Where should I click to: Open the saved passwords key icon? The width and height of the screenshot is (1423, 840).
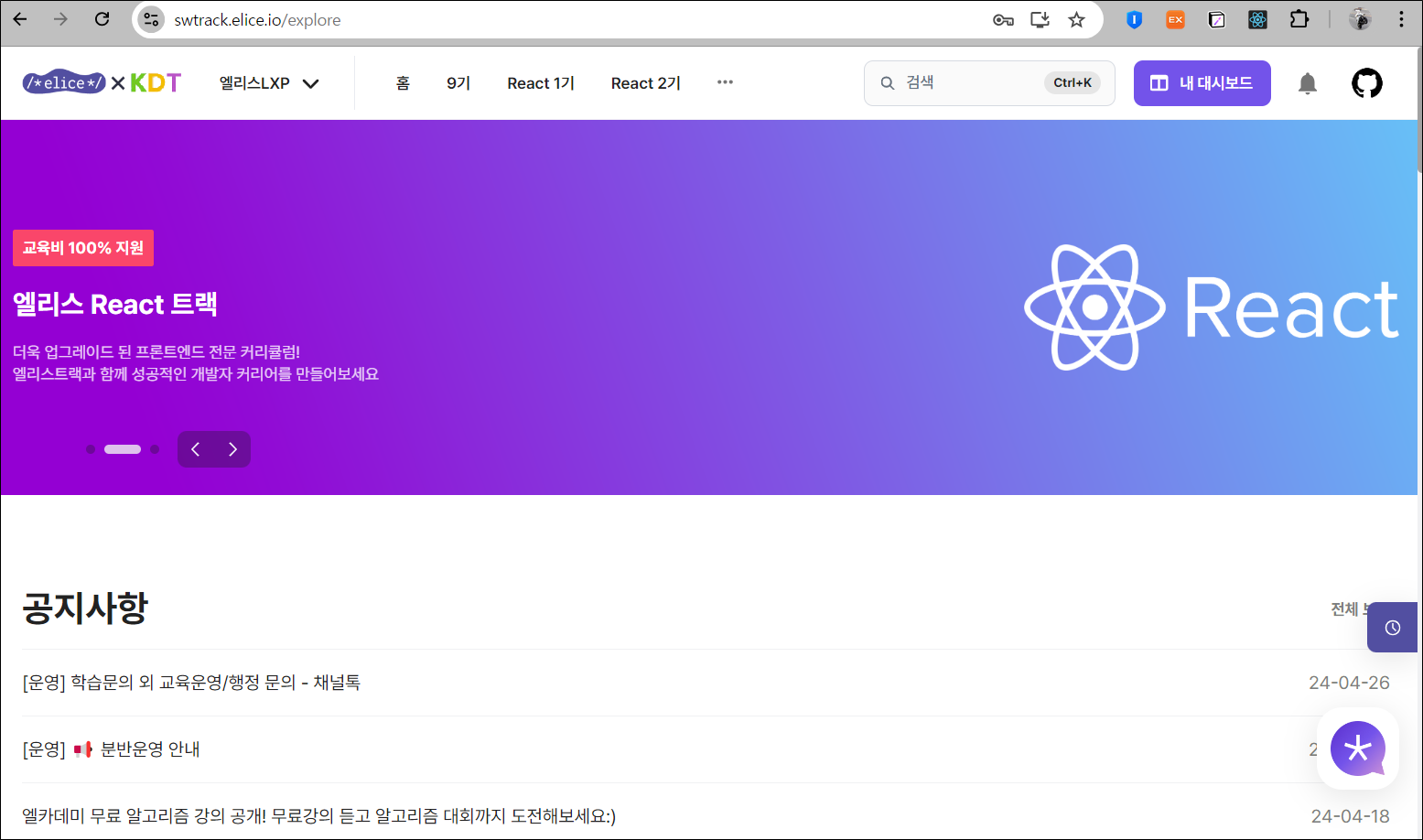coord(1003,20)
